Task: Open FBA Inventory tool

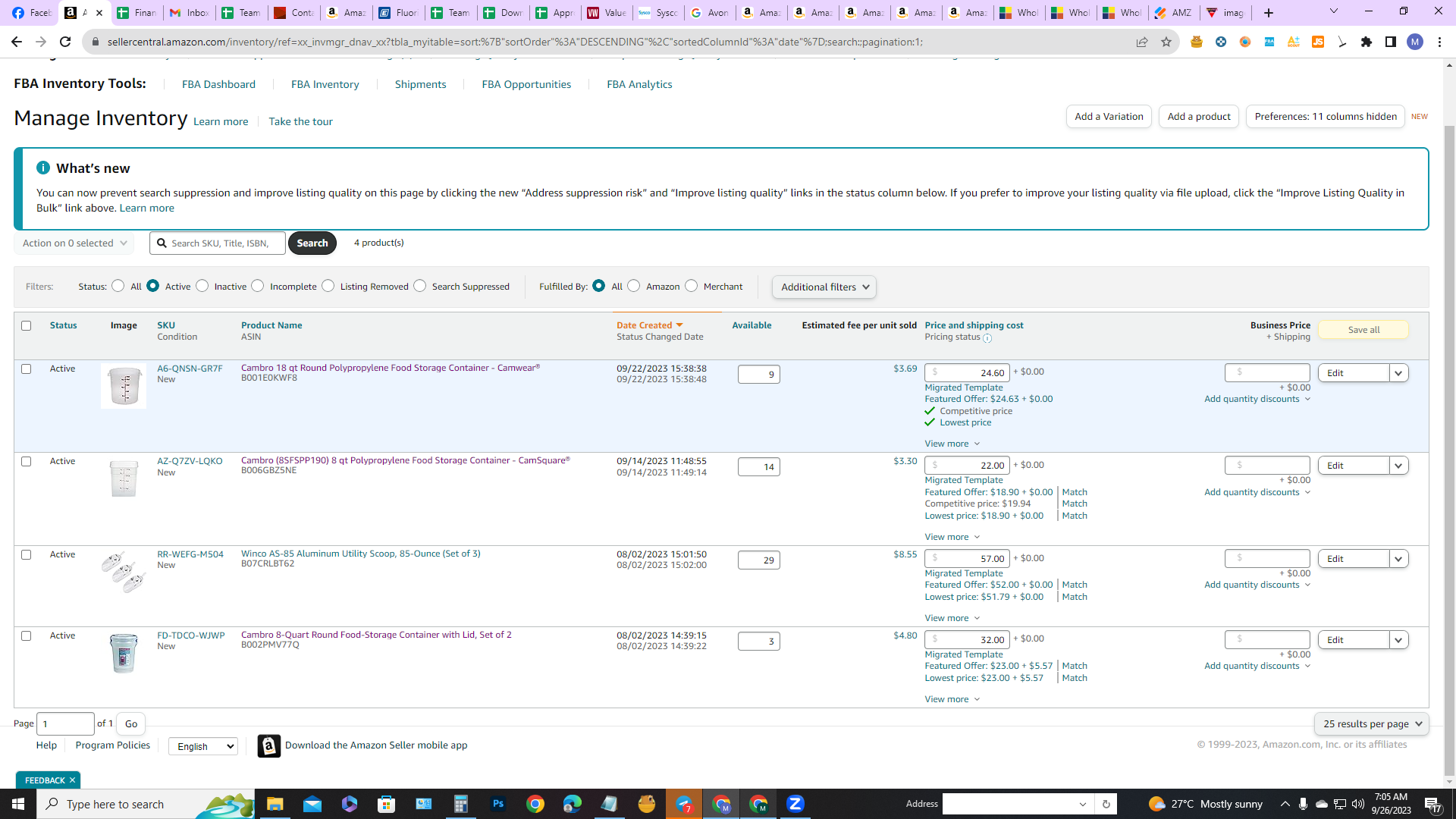Action: [325, 84]
